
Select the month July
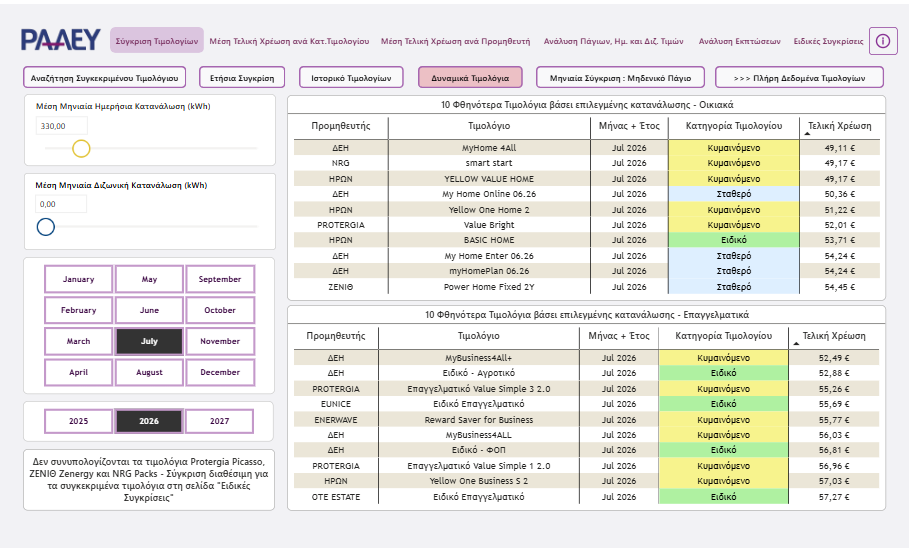tap(149, 341)
